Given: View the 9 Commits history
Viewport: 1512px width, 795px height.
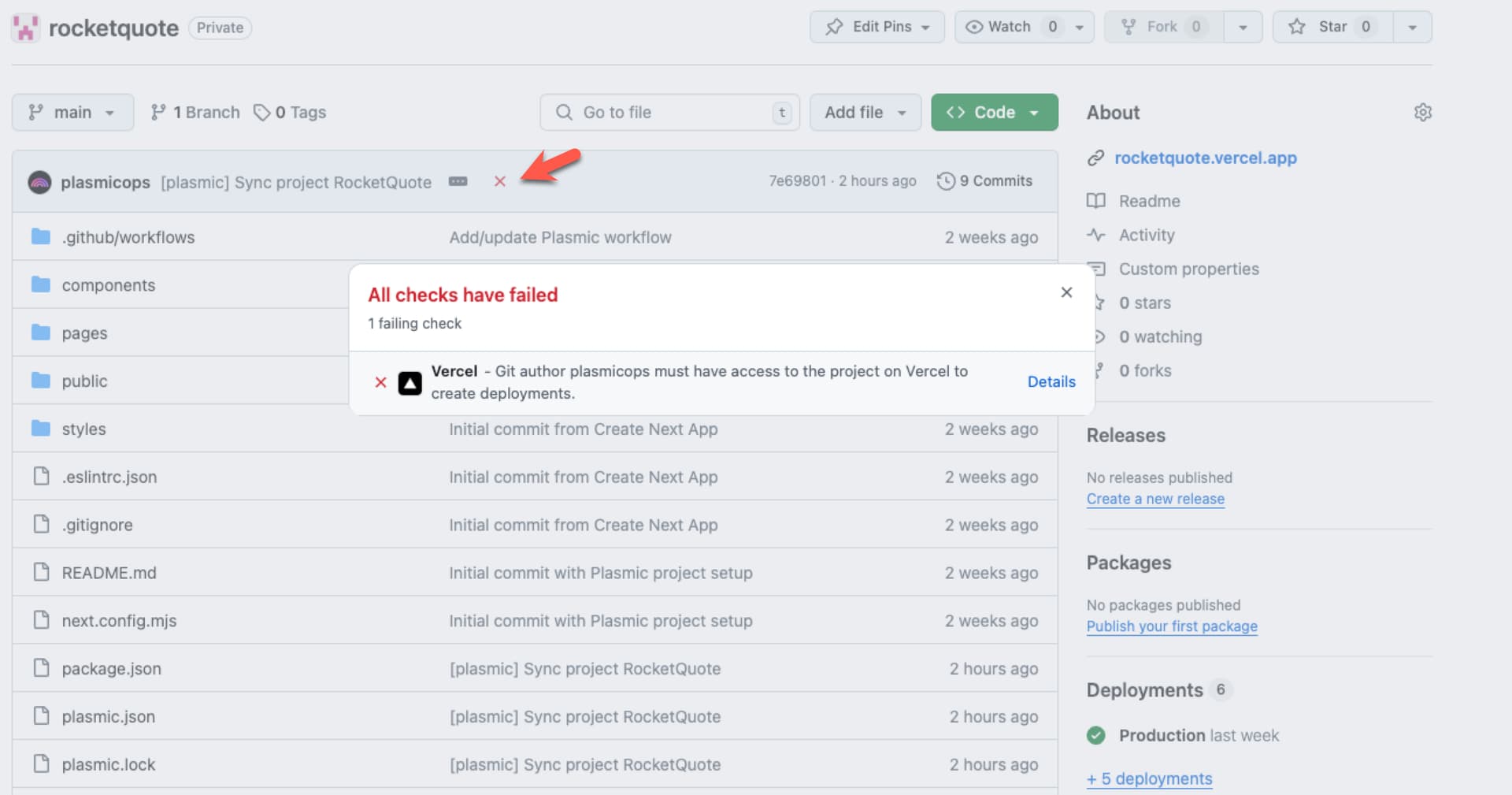Looking at the screenshot, I should (x=985, y=181).
